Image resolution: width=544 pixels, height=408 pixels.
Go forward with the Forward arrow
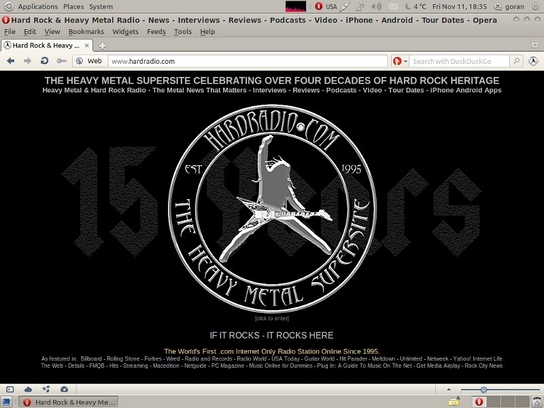[27, 61]
